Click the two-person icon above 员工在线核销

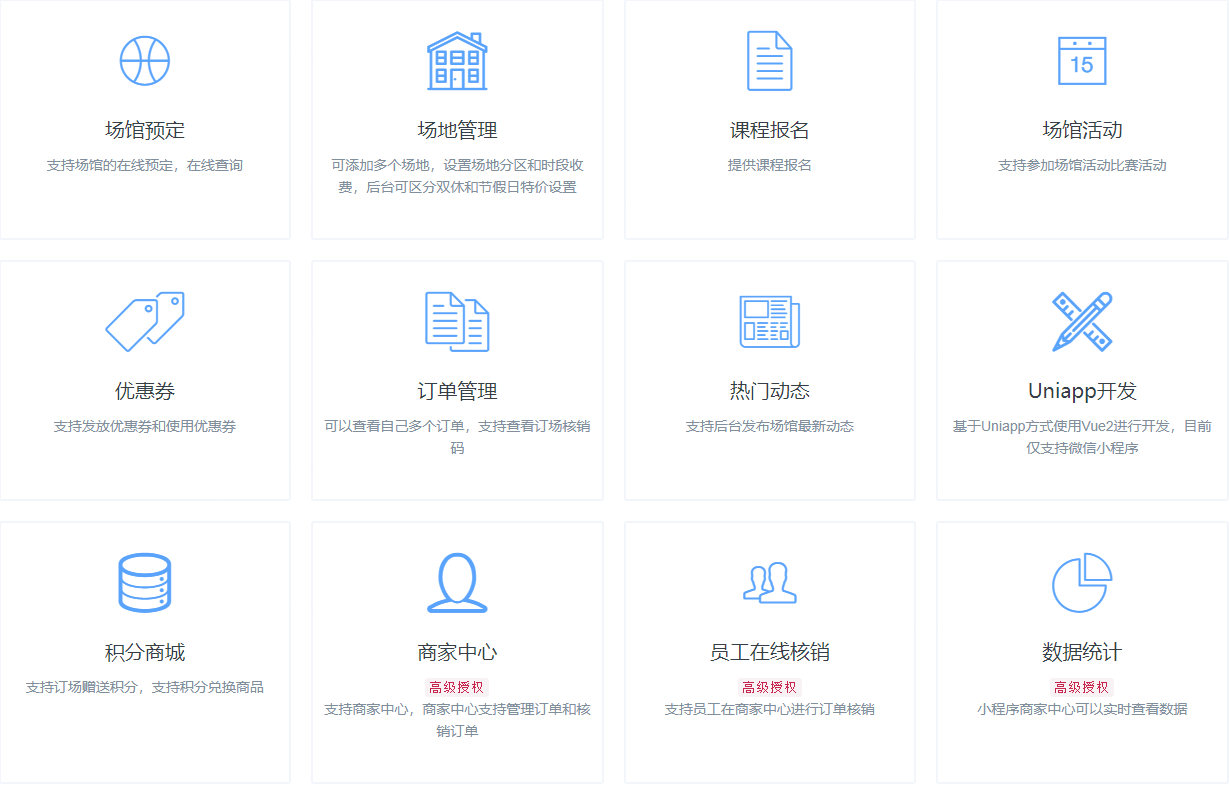pyautogui.click(x=769, y=583)
